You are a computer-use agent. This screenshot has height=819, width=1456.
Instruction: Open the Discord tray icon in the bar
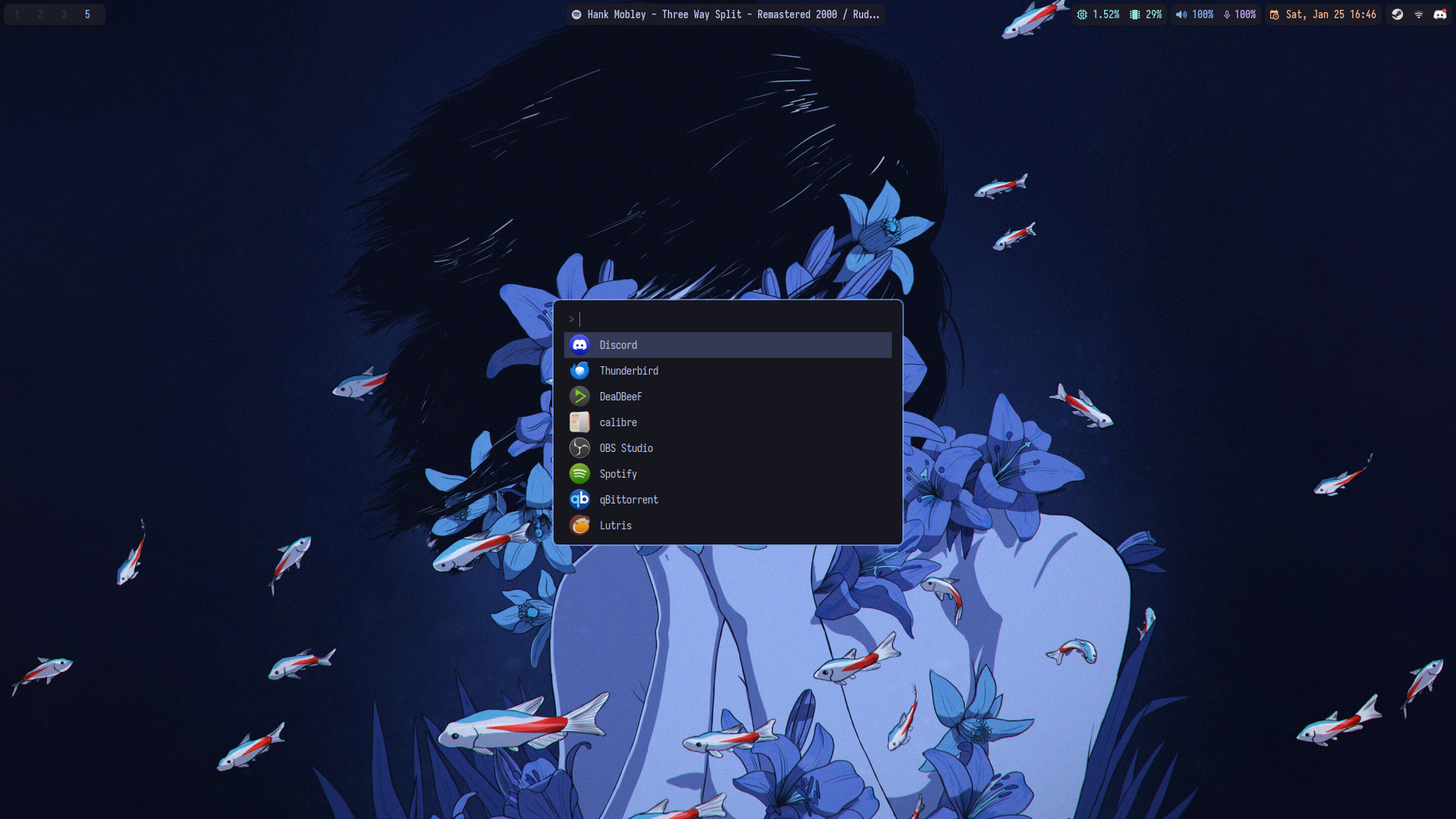tap(1439, 14)
